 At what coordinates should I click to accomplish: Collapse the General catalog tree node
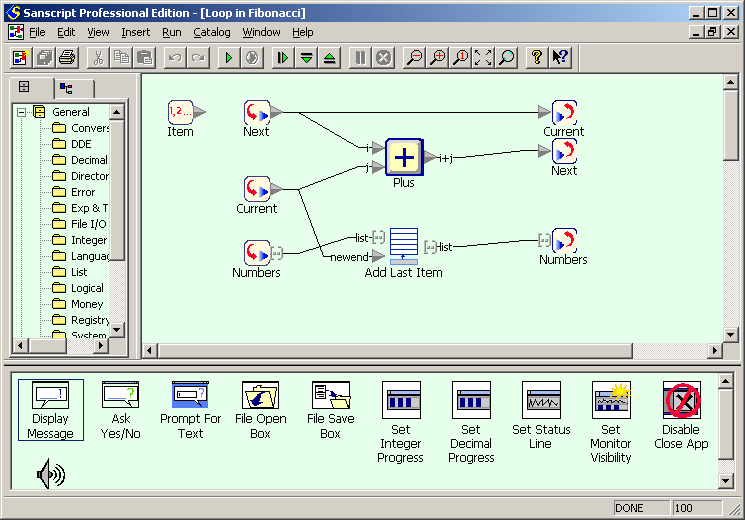[21, 113]
